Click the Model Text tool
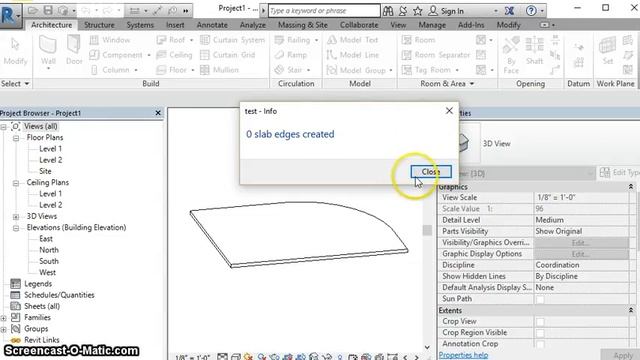 pos(353,40)
